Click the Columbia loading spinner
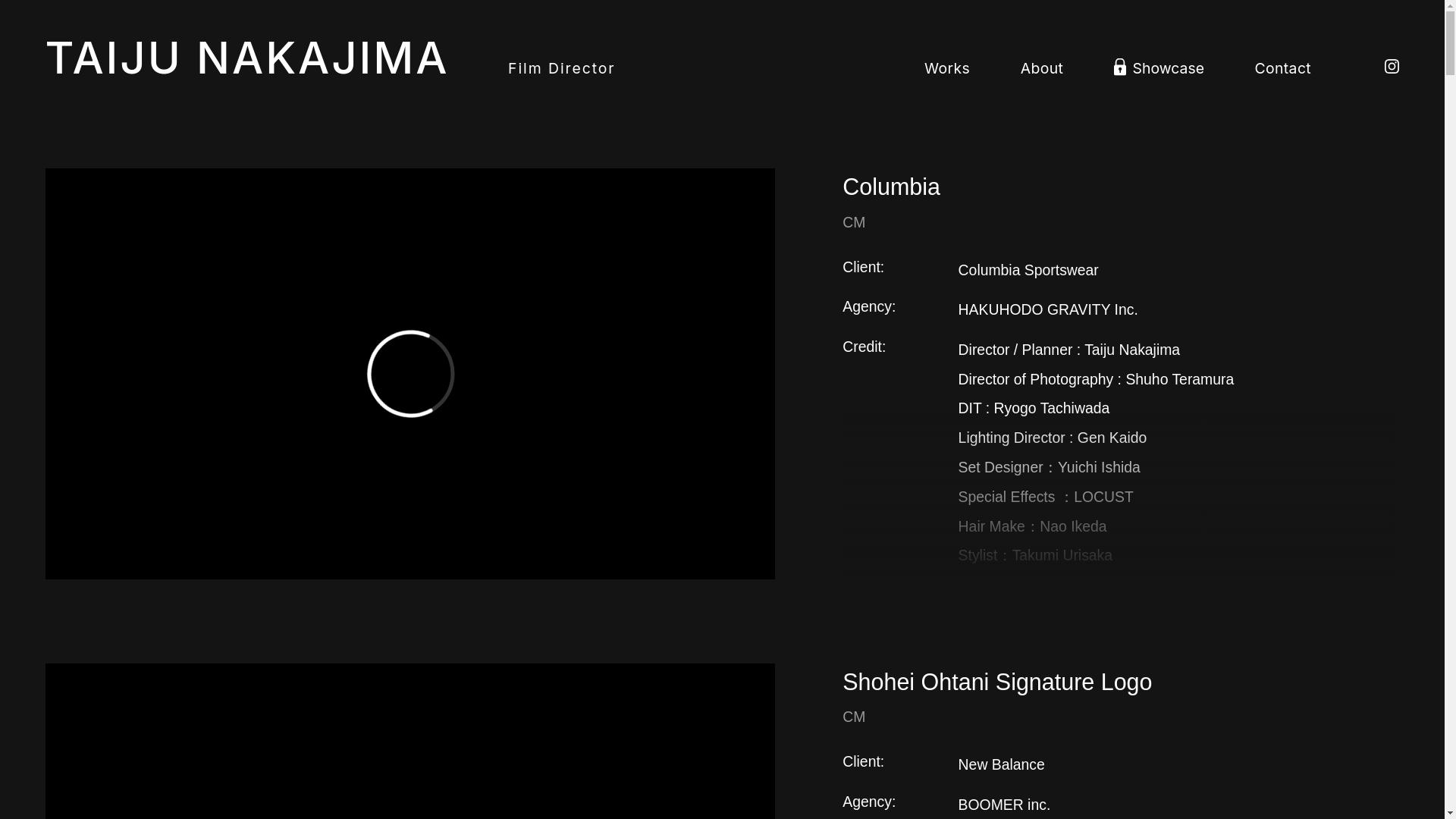Screen dimensions: 1456x819 410,374
